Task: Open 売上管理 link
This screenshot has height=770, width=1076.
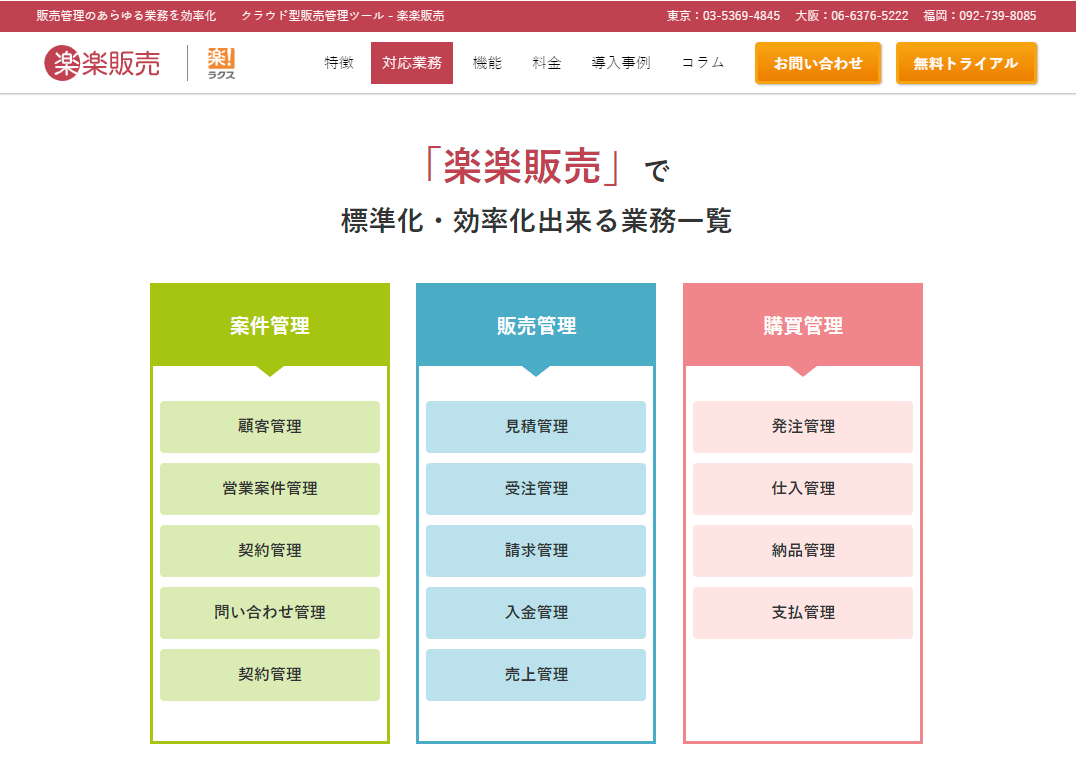Action: pos(536,675)
